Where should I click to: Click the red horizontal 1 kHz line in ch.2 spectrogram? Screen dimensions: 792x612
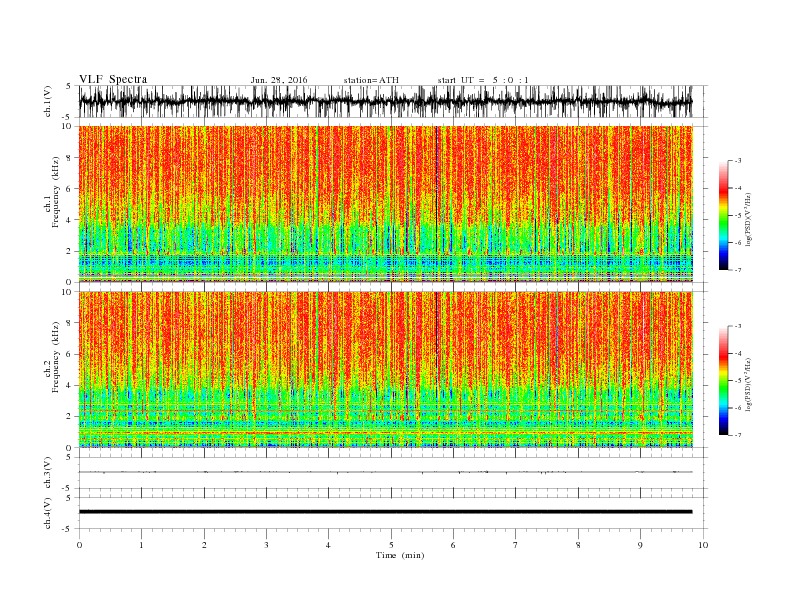tap(386, 432)
